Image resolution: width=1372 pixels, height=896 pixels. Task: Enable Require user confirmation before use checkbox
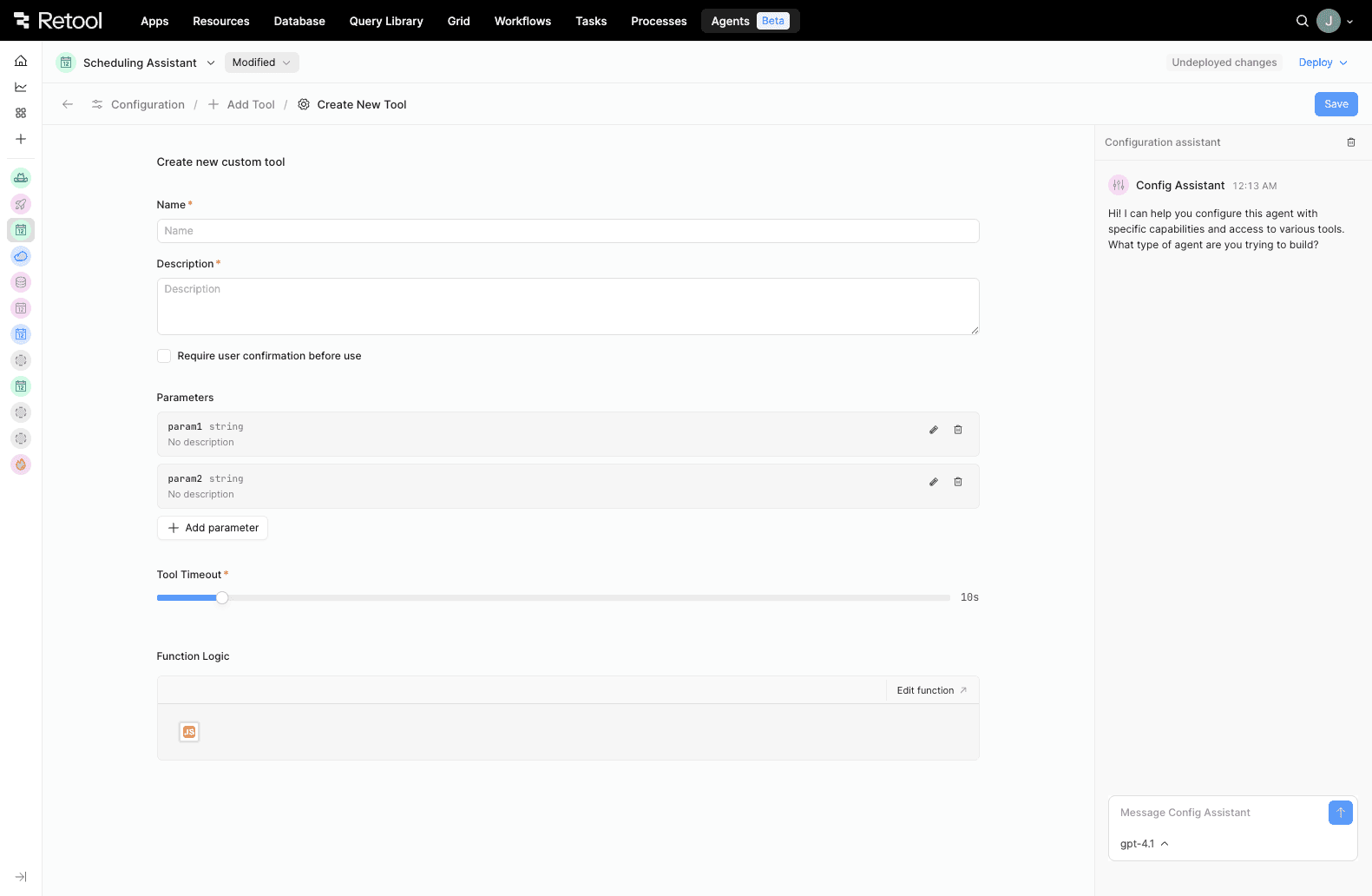(164, 356)
